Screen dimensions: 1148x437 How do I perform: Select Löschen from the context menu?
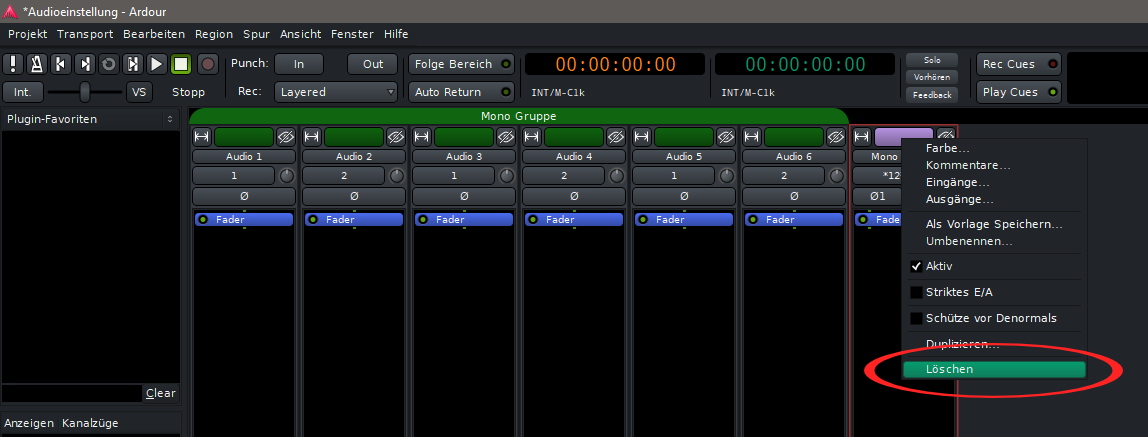point(993,369)
